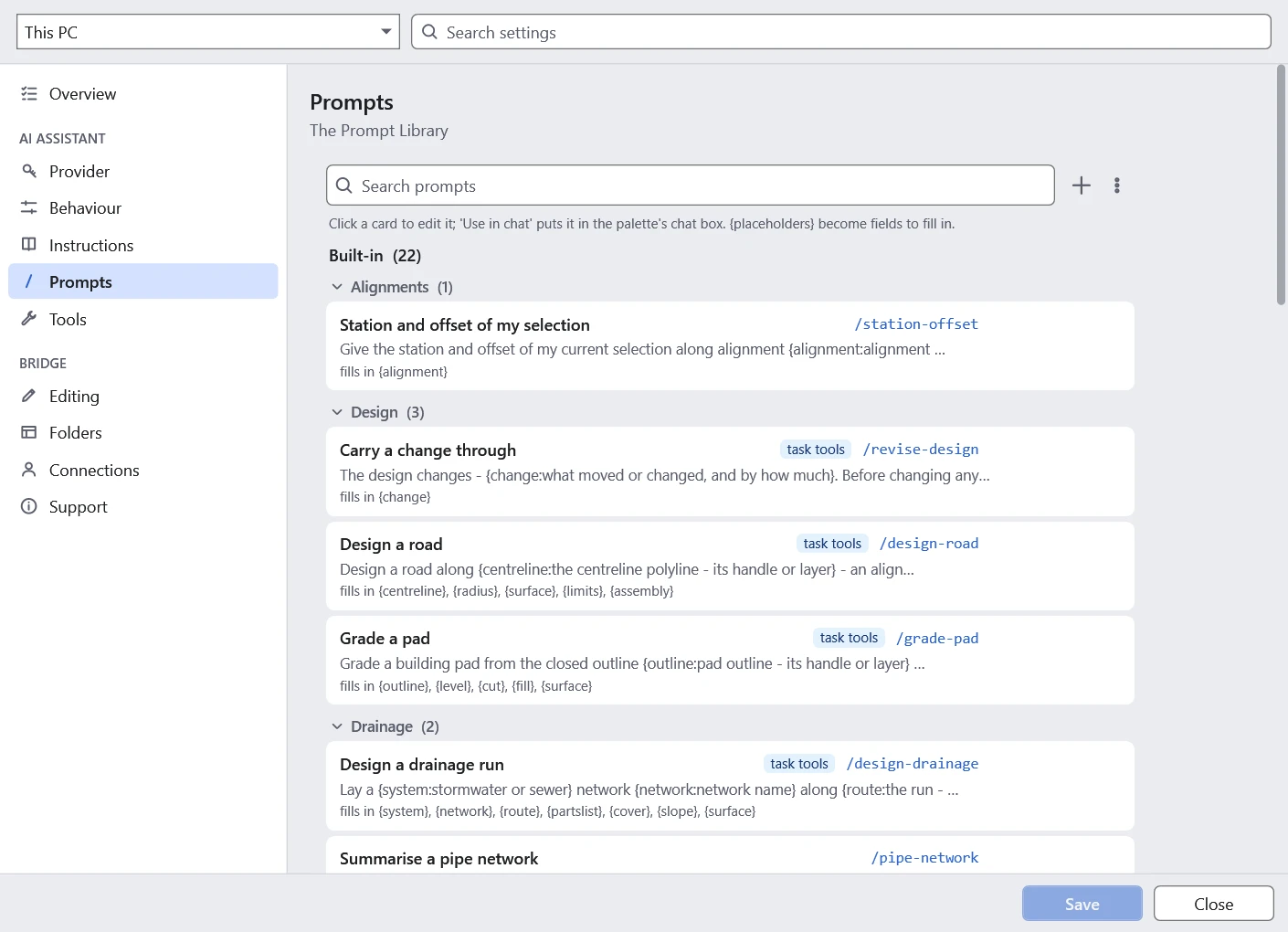Click the Editing pencil icon
The width and height of the screenshot is (1288, 932).
[x=29, y=396]
